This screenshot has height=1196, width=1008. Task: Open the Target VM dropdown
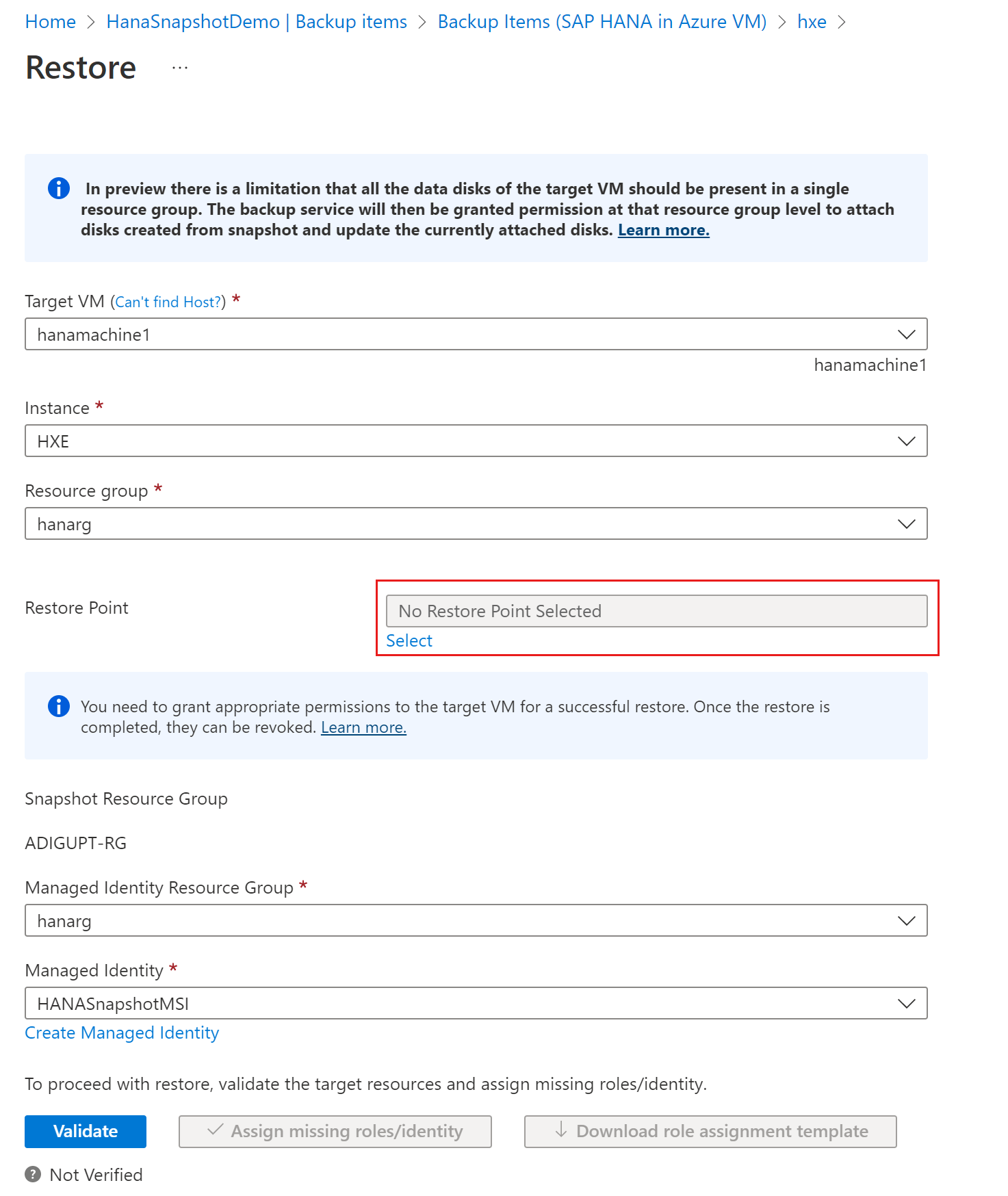[x=907, y=335]
